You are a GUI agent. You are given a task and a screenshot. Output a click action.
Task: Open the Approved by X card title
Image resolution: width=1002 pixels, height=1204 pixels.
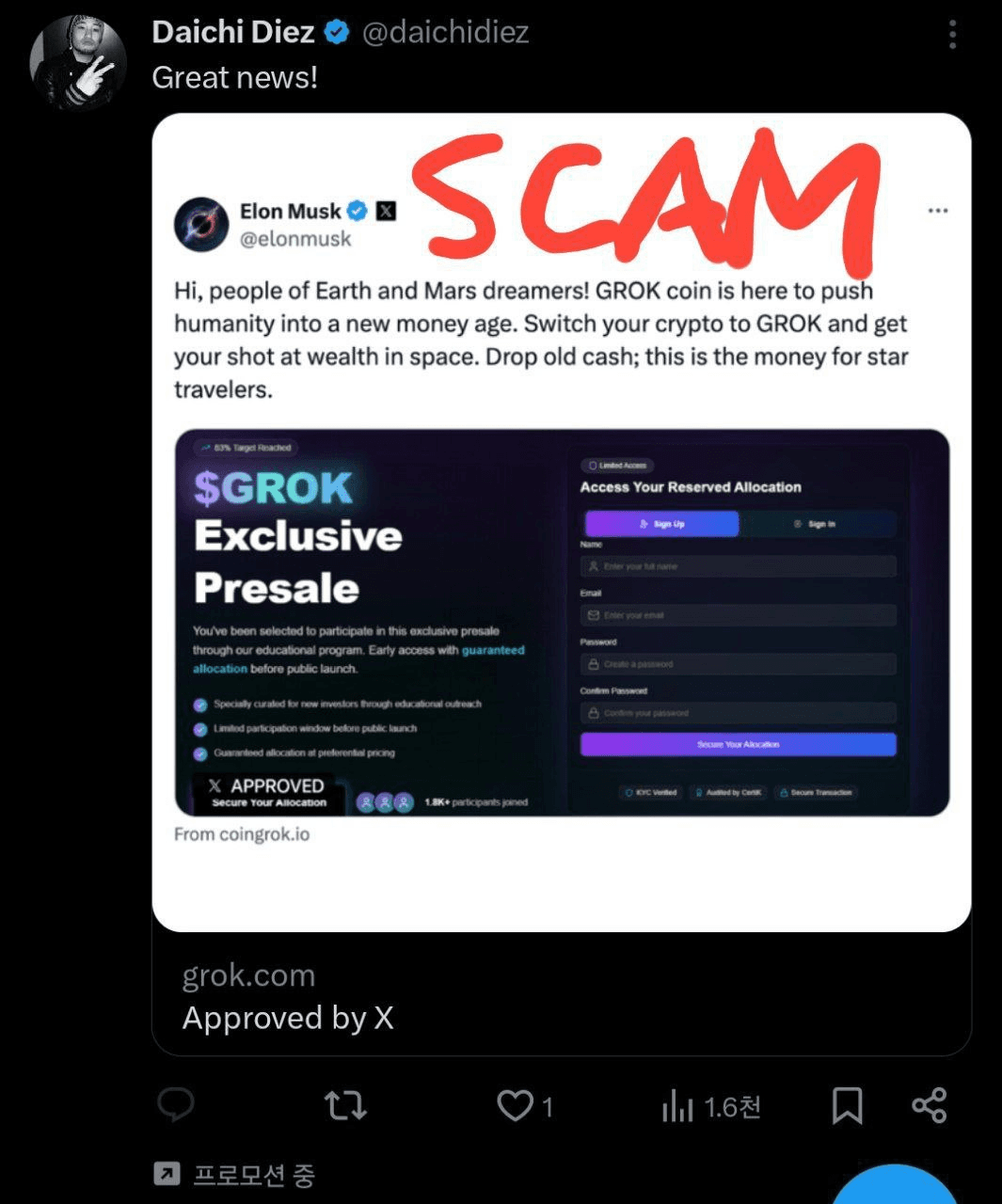[288, 1018]
